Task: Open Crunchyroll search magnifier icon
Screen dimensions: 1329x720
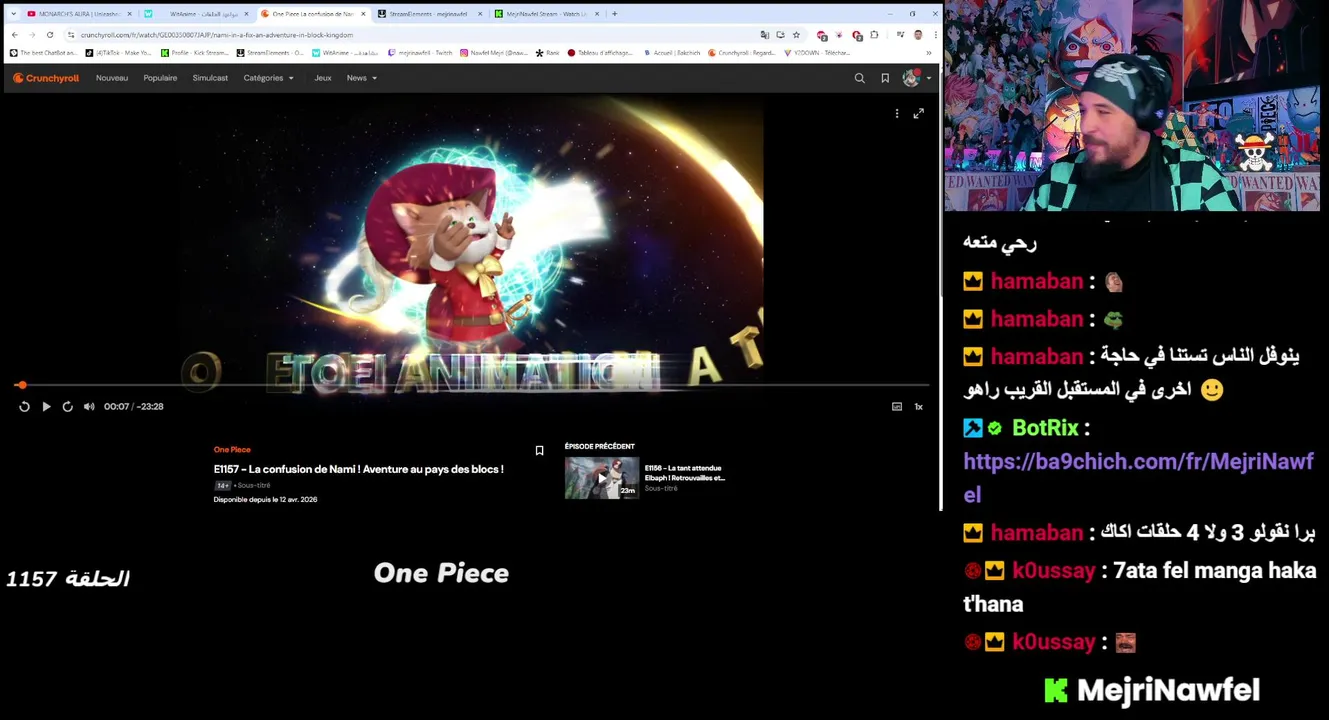Action: (x=859, y=78)
